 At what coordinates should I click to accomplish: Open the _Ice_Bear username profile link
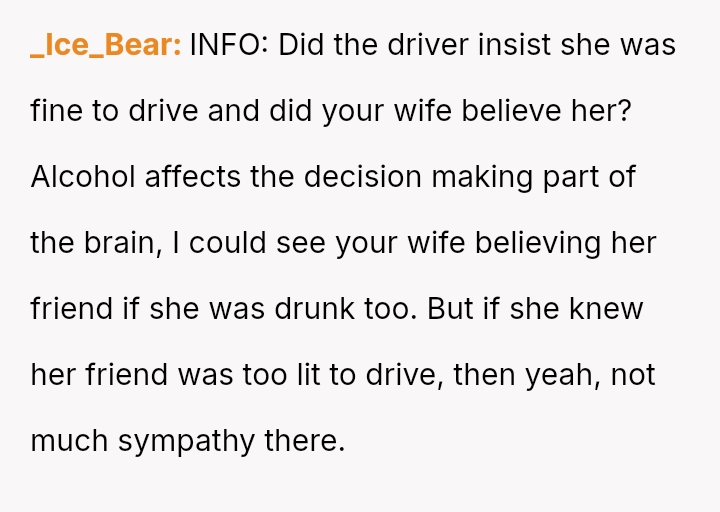coord(105,45)
